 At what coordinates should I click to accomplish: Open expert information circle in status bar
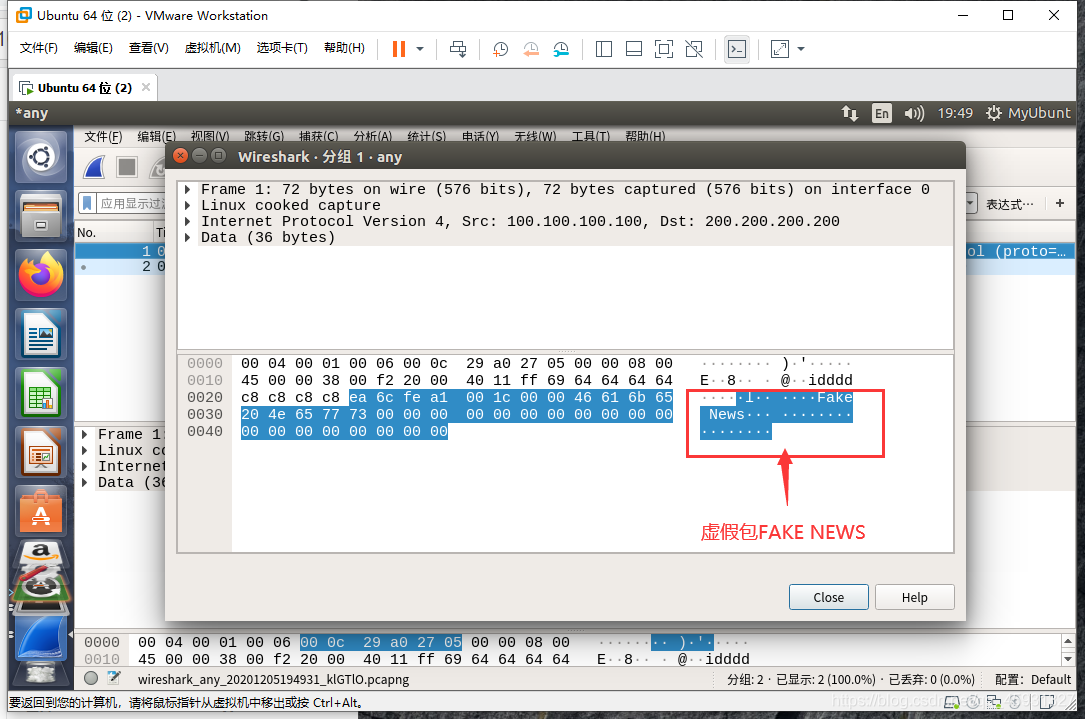pyautogui.click(x=91, y=678)
